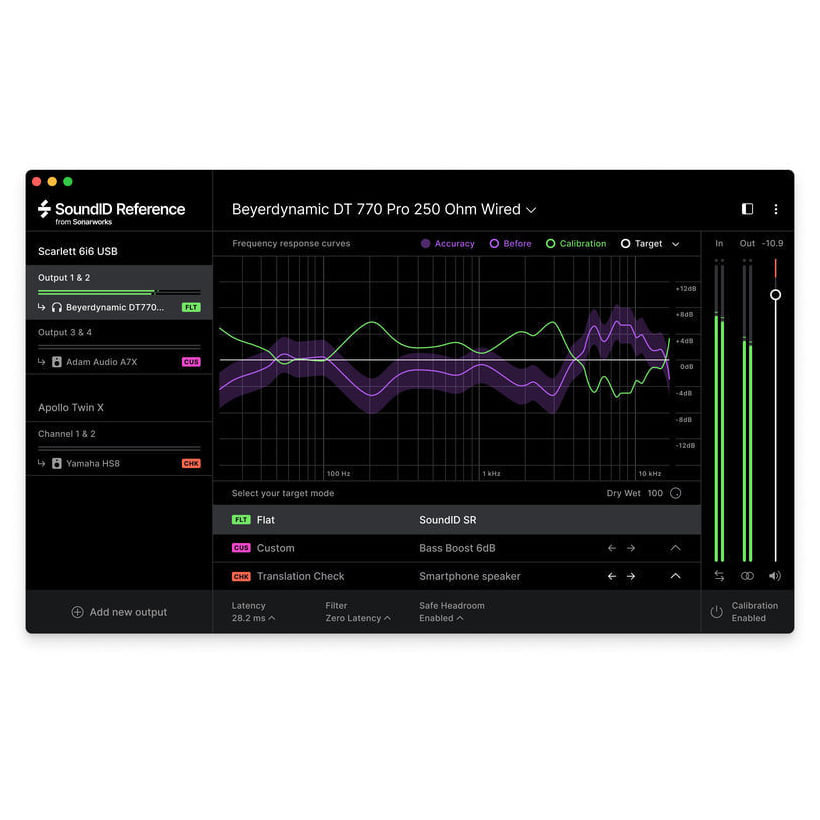
Task: Toggle the Calibration curve visibility
Action: pyautogui.click(x=576, y=244)
